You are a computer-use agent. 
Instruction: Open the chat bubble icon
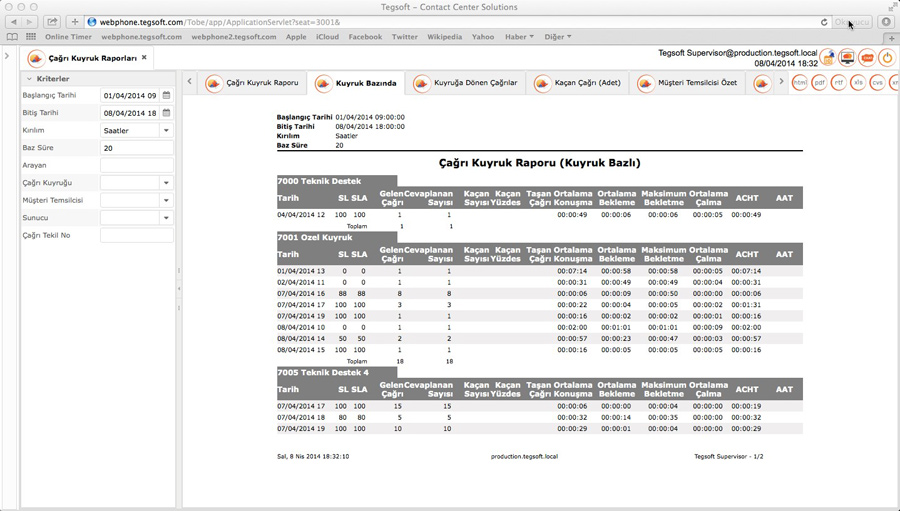tap(867, 57)
